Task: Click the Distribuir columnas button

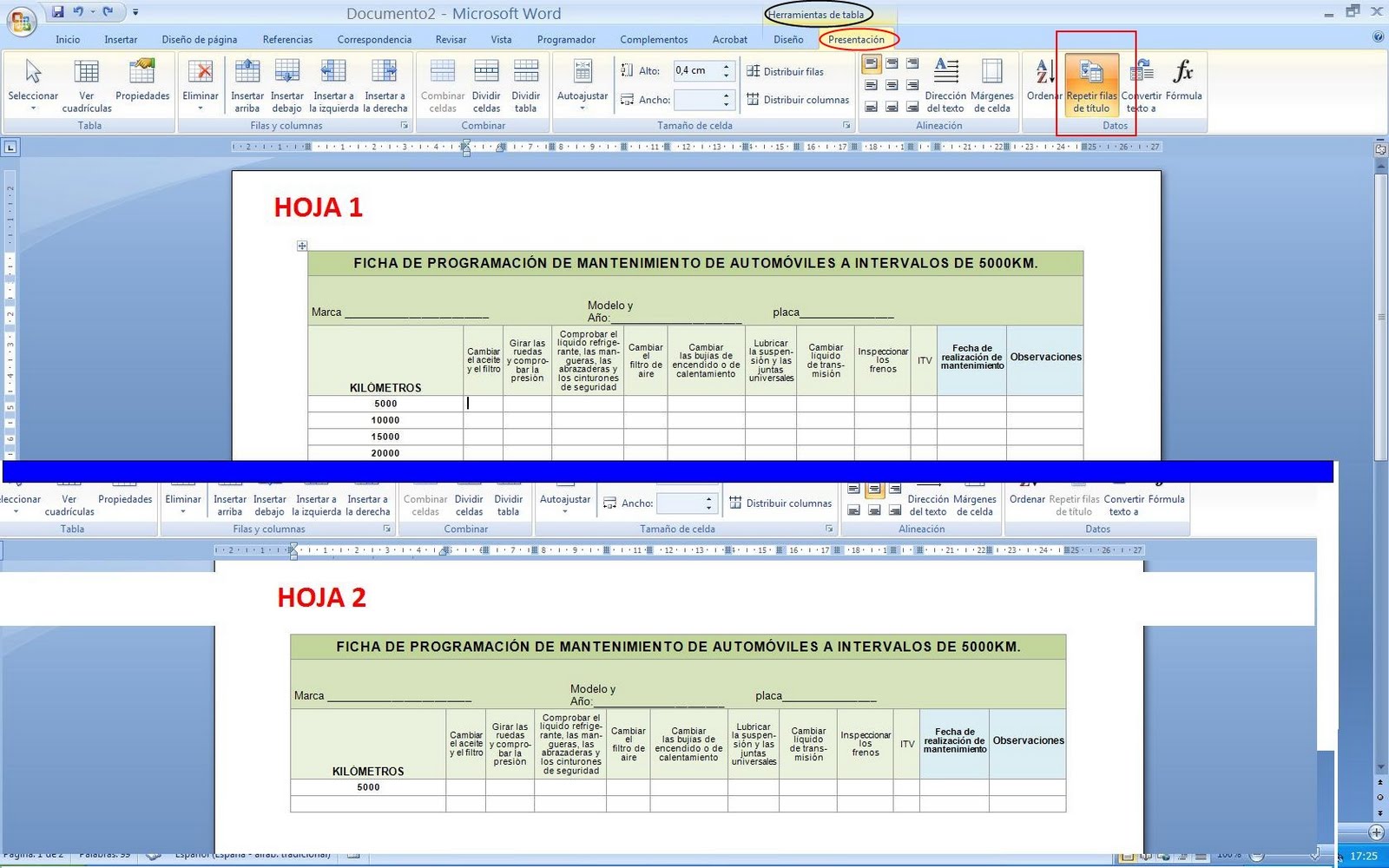Action: pos(797,99)
